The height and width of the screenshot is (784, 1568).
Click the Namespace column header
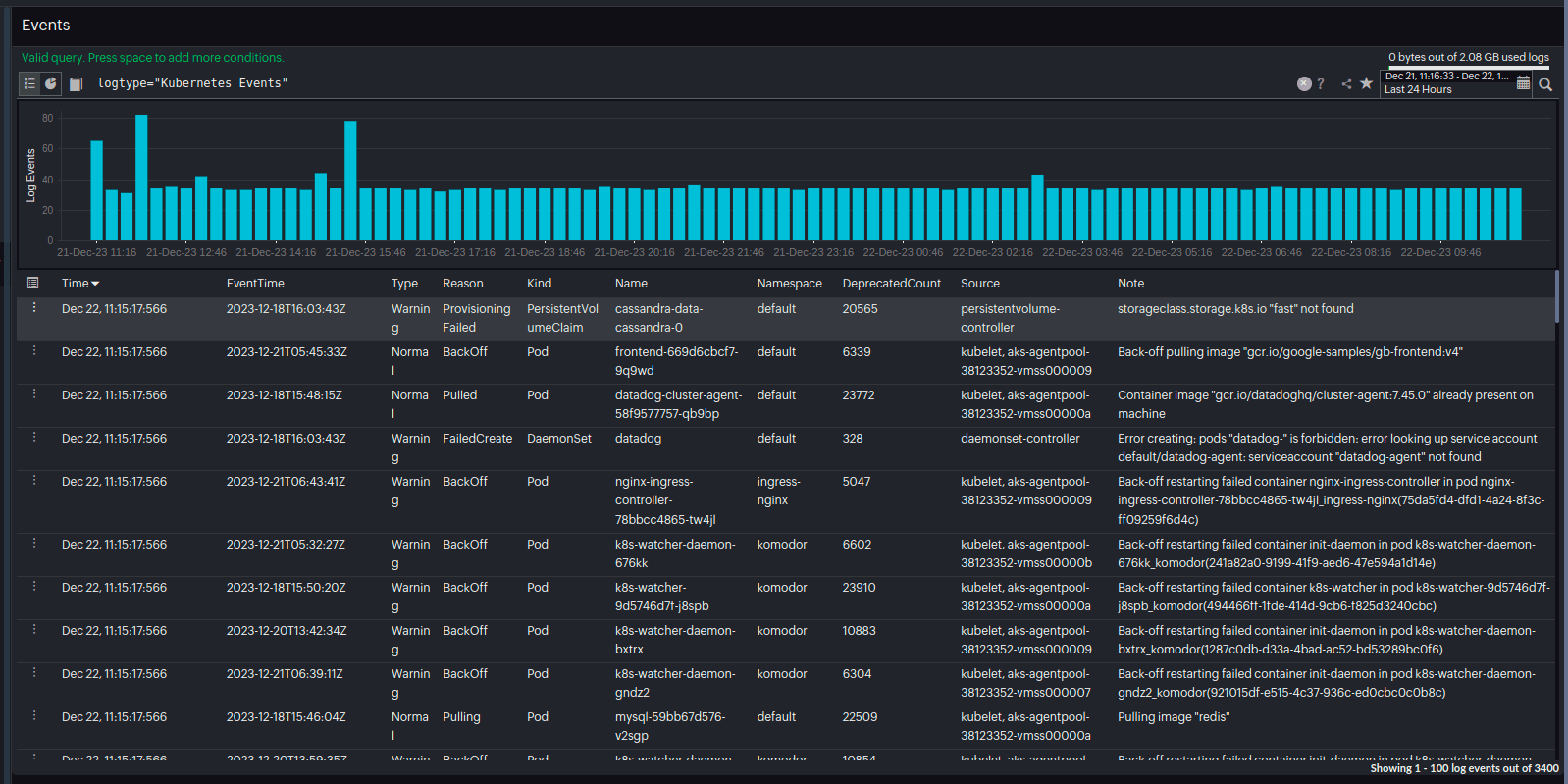click(x=789, y=284)
